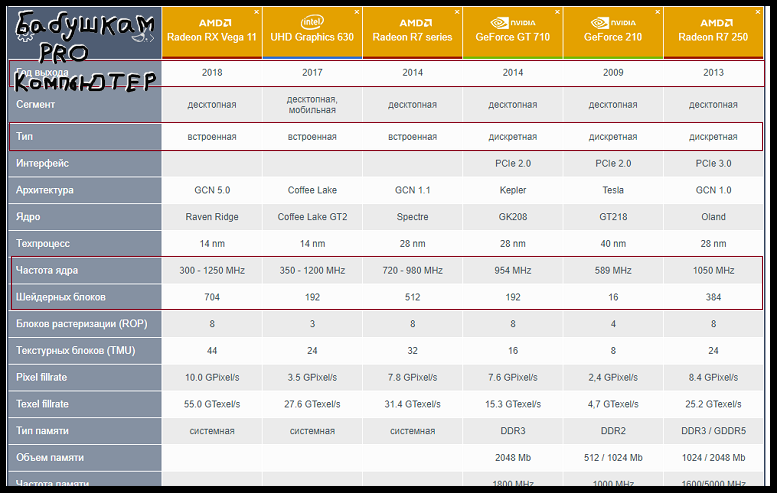The height and width of the screenshot is (493, 777).
Task: Click the 40 nm process cell
Action: pos(613,244)
